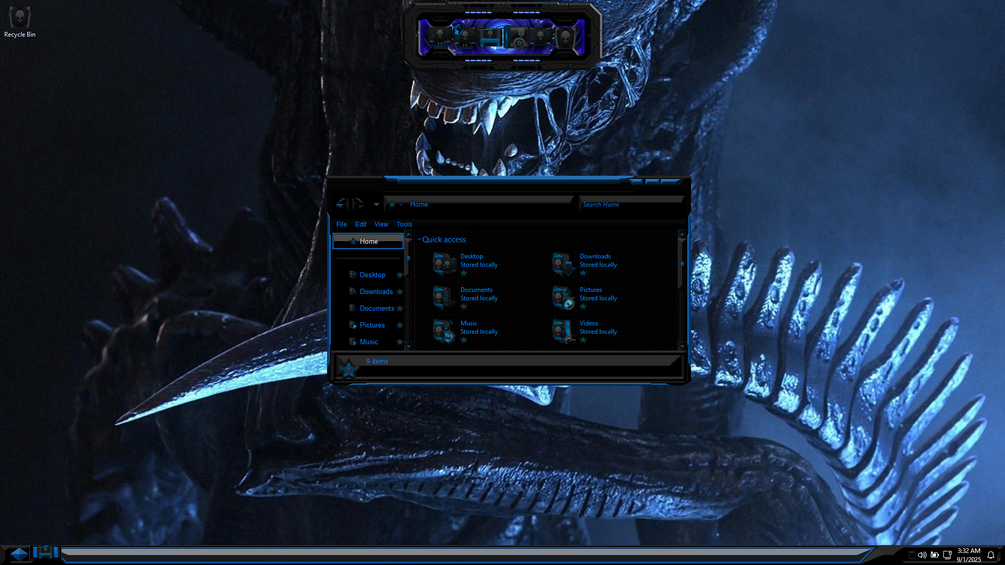Open the fifth dock icon with the grey alien head
Image resolution: width=1005 pixels, height=565 pixels.
click(541, 37)
